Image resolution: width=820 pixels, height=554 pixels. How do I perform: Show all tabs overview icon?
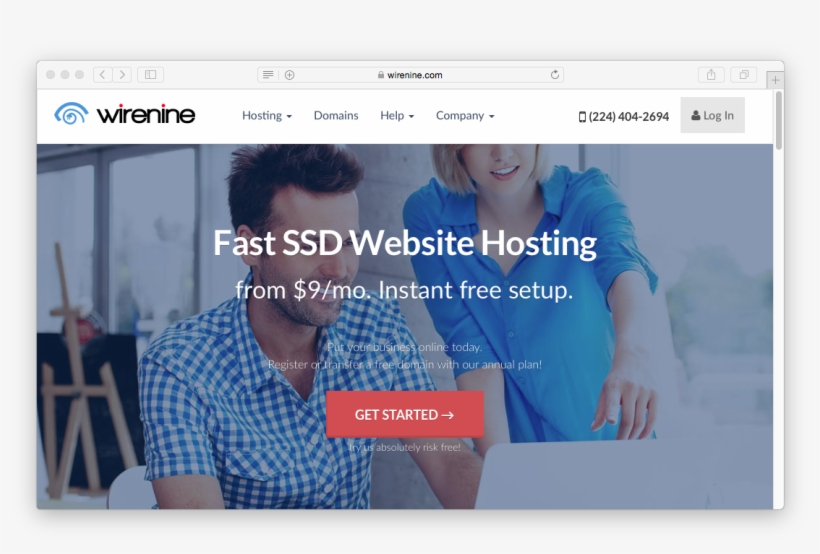pos(743,75)
